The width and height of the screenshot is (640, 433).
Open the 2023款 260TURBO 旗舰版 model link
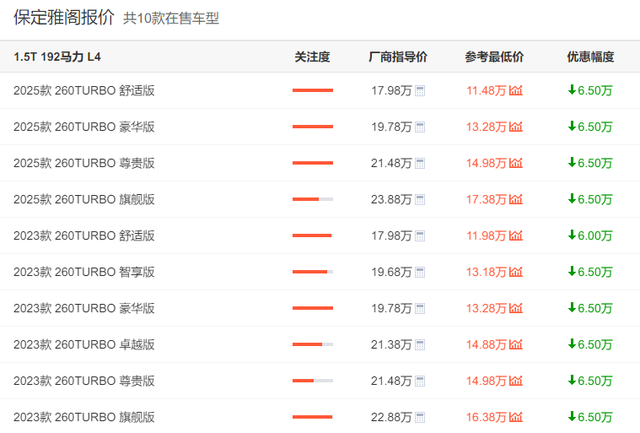84,417
